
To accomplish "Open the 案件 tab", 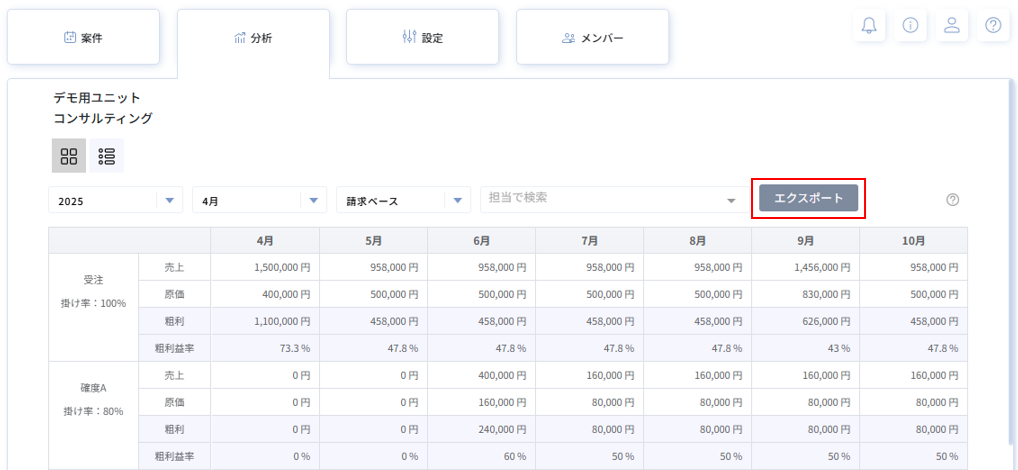I will 83,38.
